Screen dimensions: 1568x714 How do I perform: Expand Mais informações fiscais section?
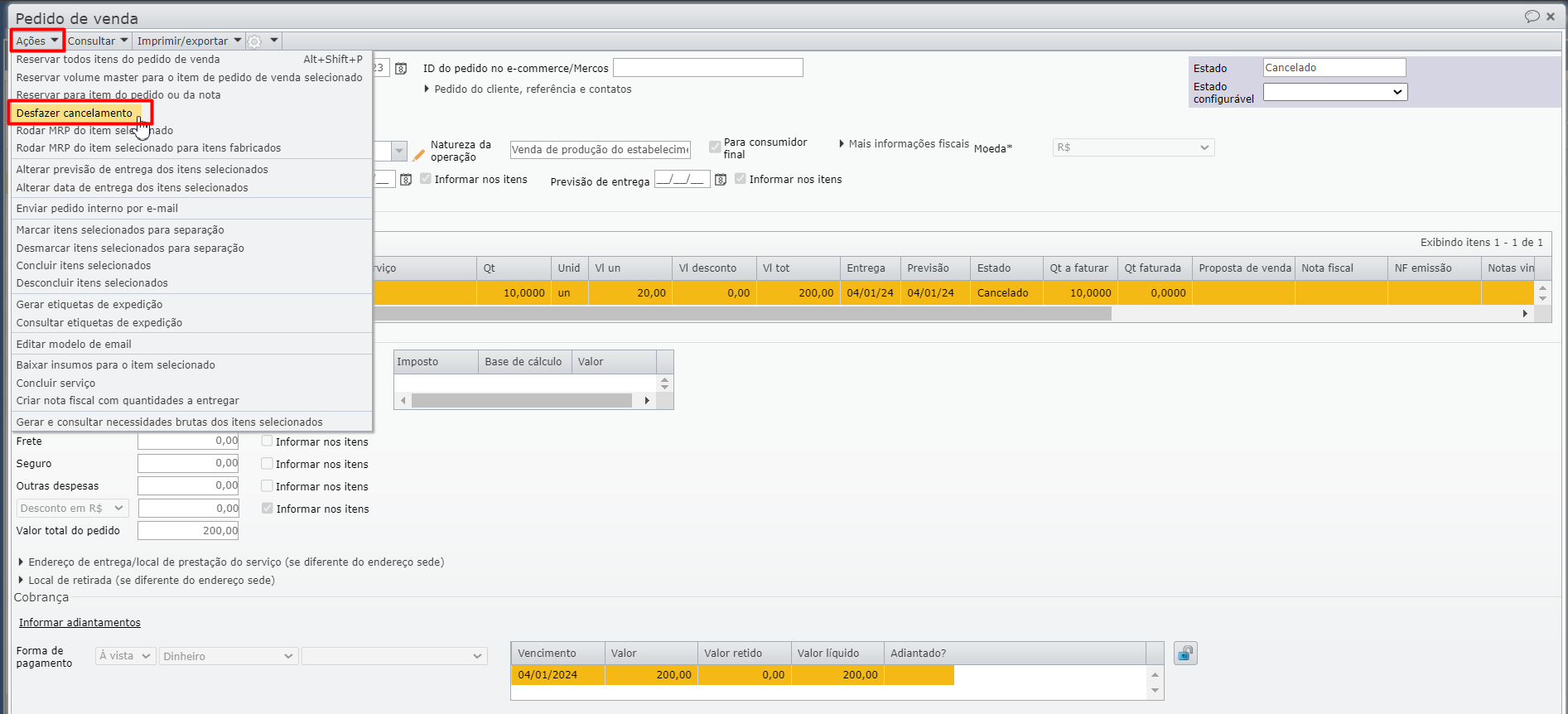(904, 144)
